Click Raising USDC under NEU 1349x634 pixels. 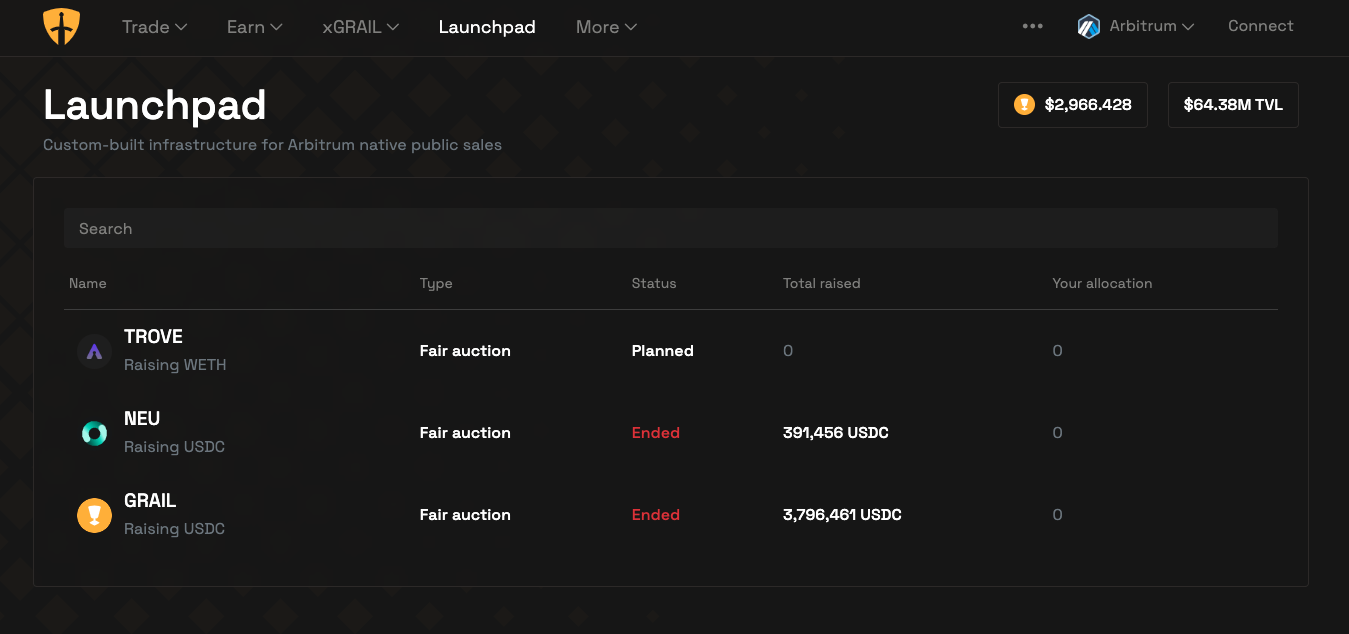point(174,447)
